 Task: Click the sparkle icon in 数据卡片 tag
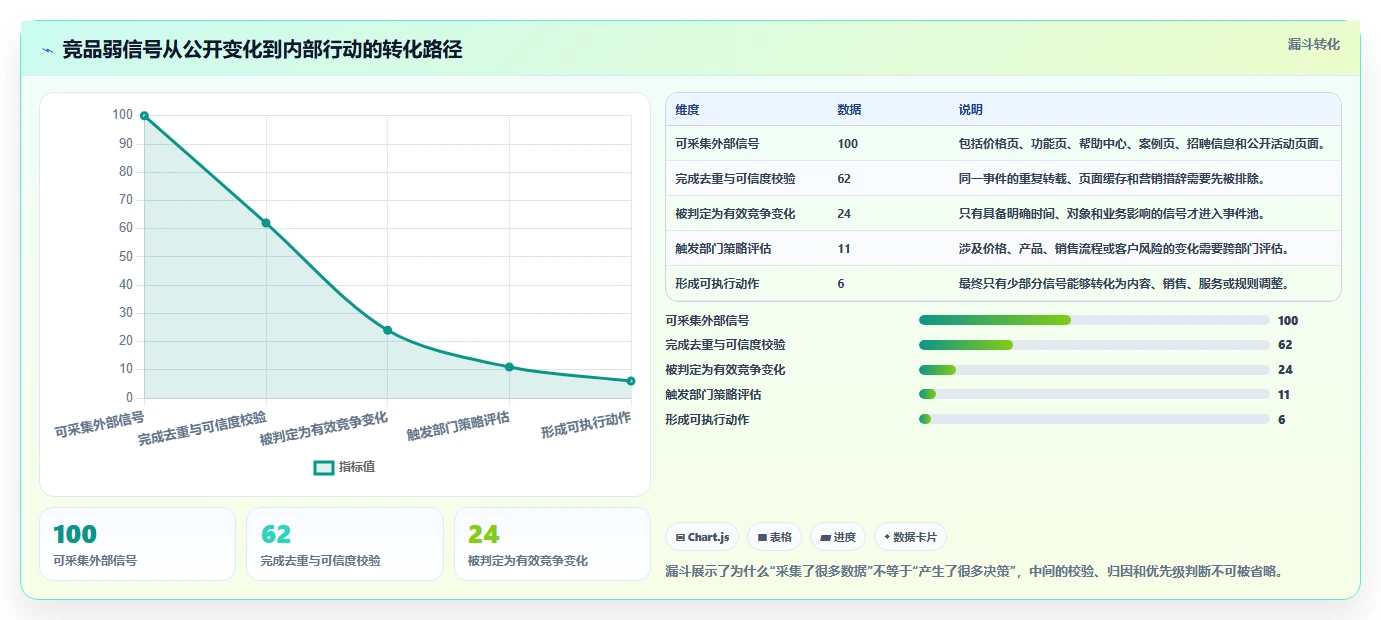pyautogui.click(x=887, y=537)
